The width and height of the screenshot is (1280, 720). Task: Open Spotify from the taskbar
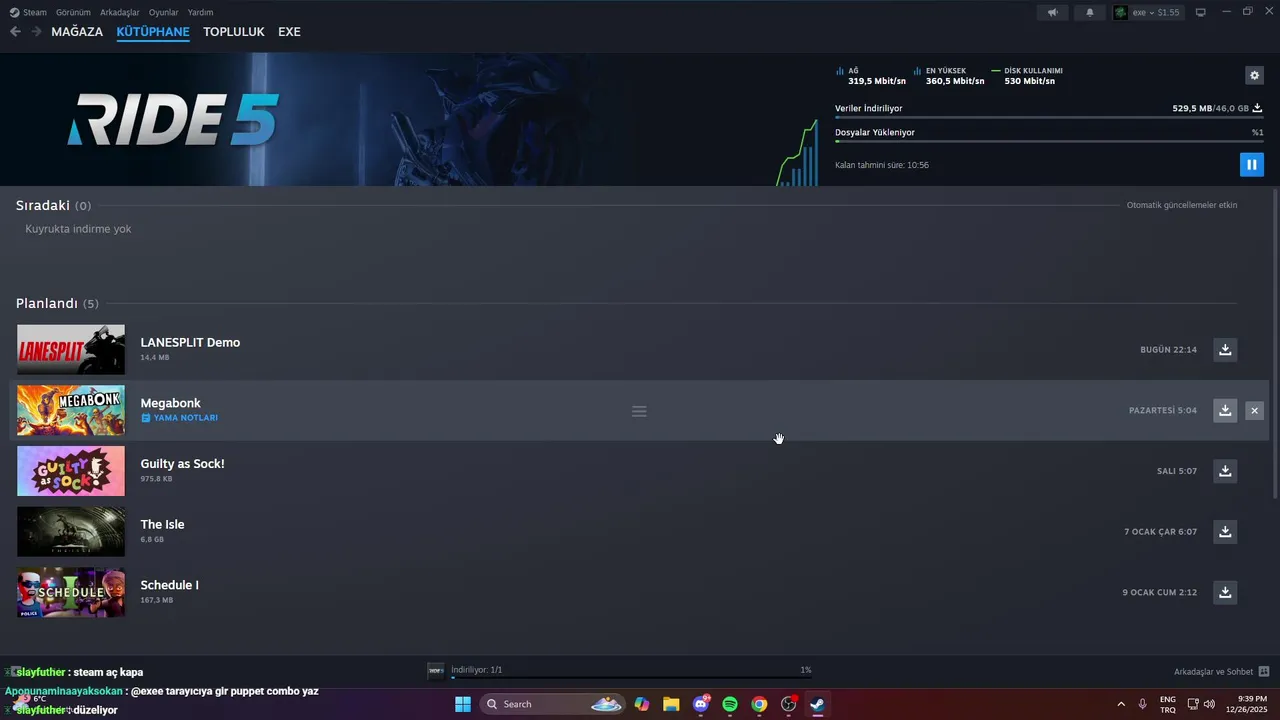point(730,704)
